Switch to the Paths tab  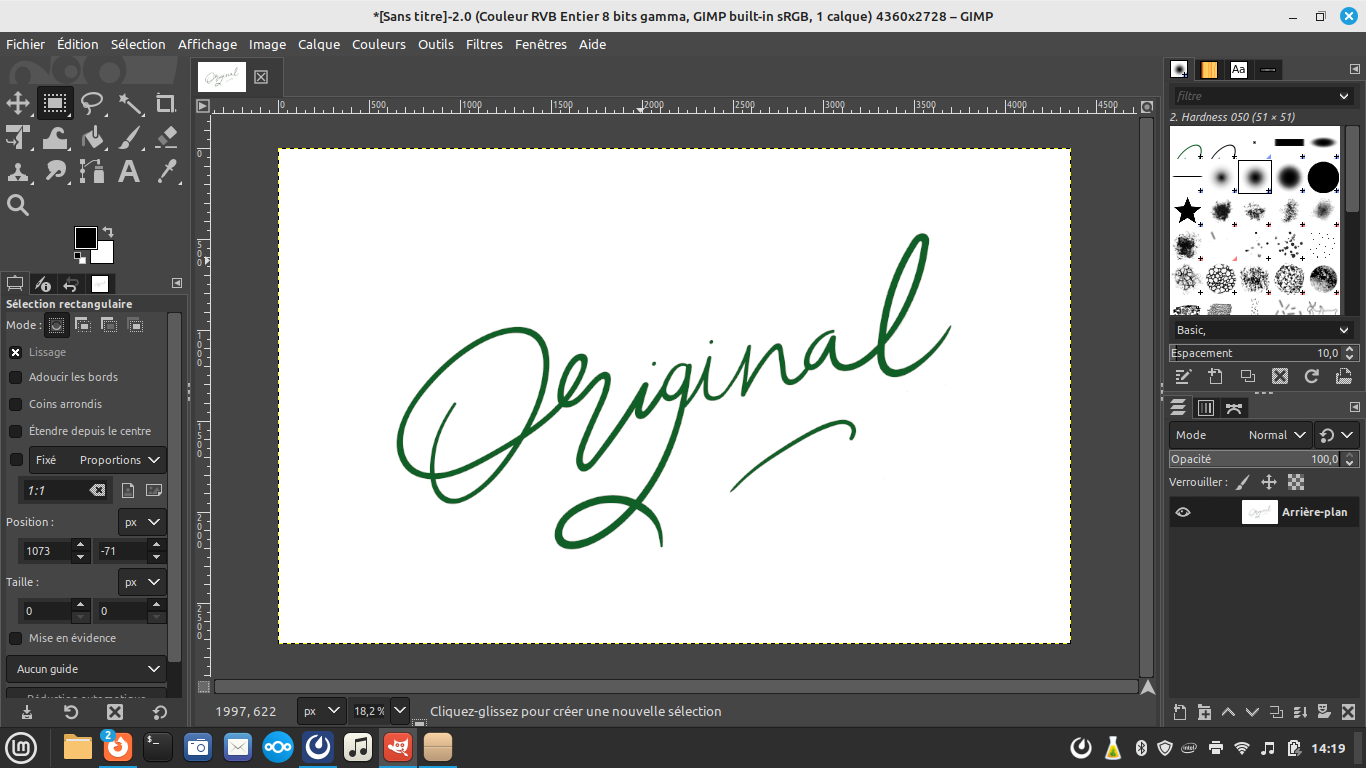pyautogui.click(x=1234, y=407)
